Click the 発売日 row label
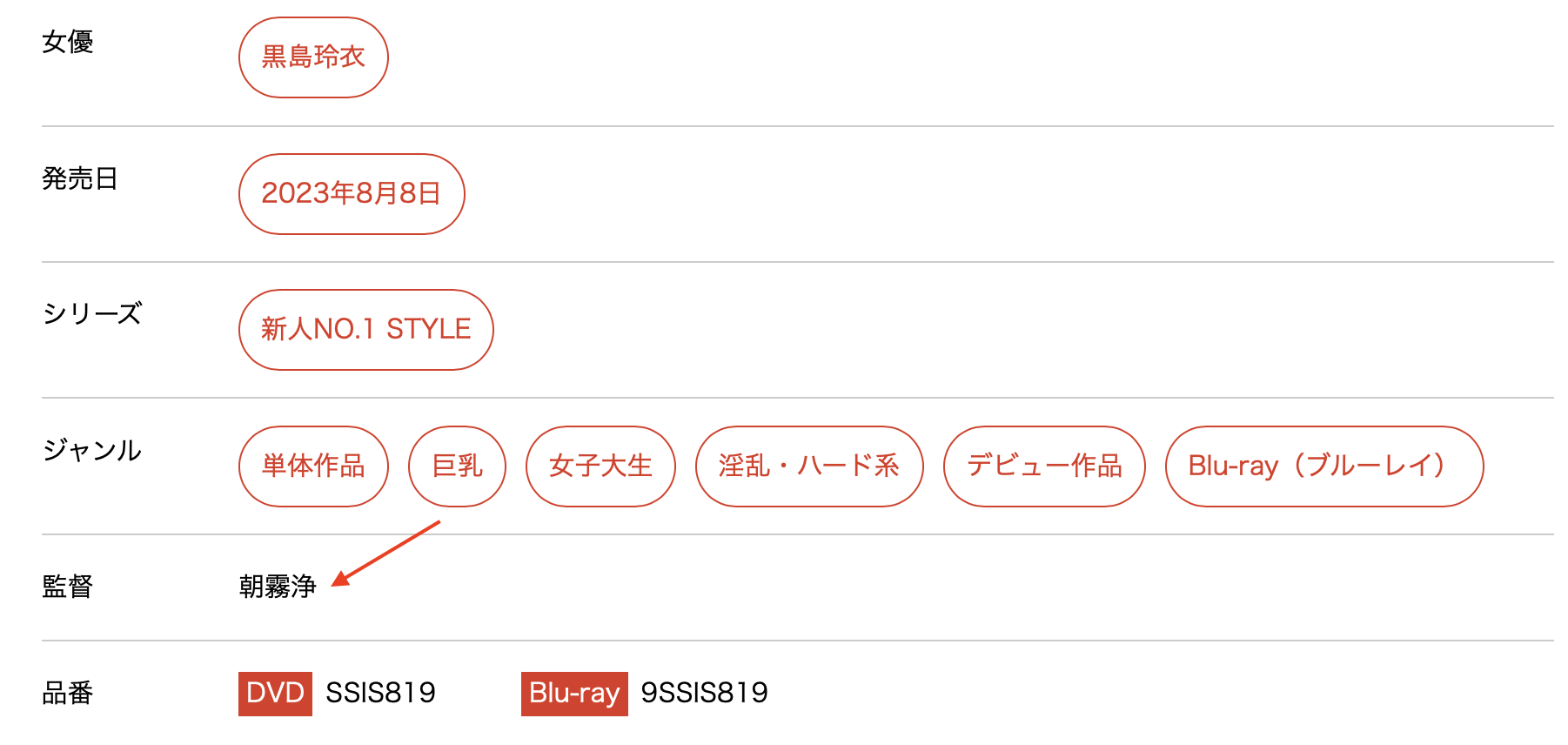Screen dimensions: 1568x745 click(80, 178)
